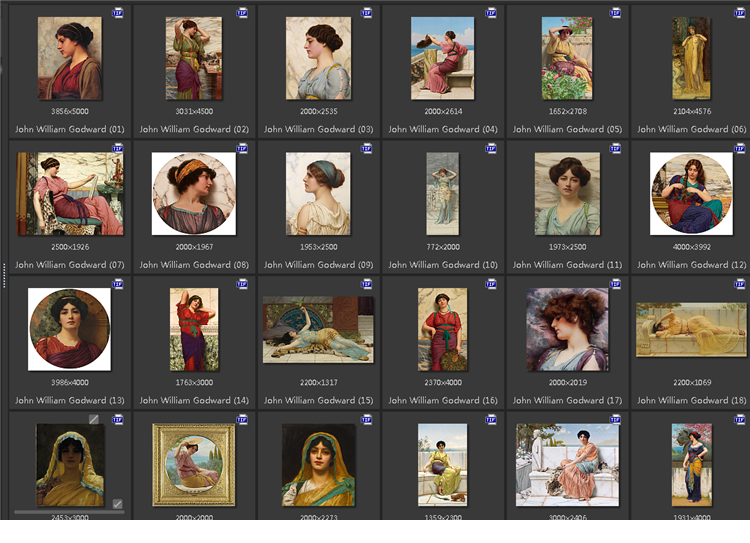Select the John William Godward (02) thumbnail

click(194, 58)
